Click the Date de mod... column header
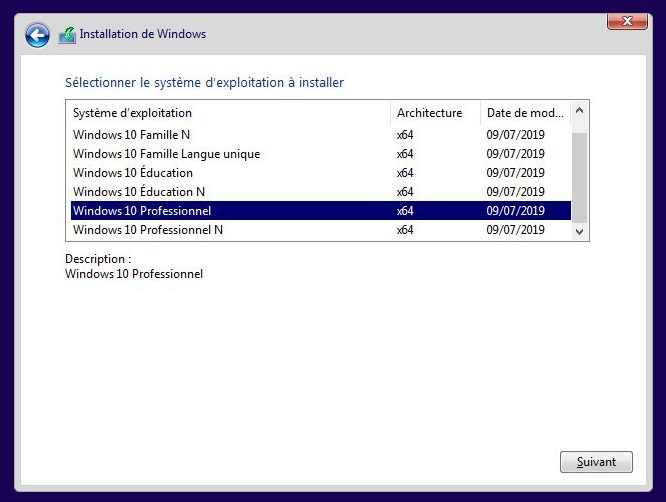 pos(524,113)
